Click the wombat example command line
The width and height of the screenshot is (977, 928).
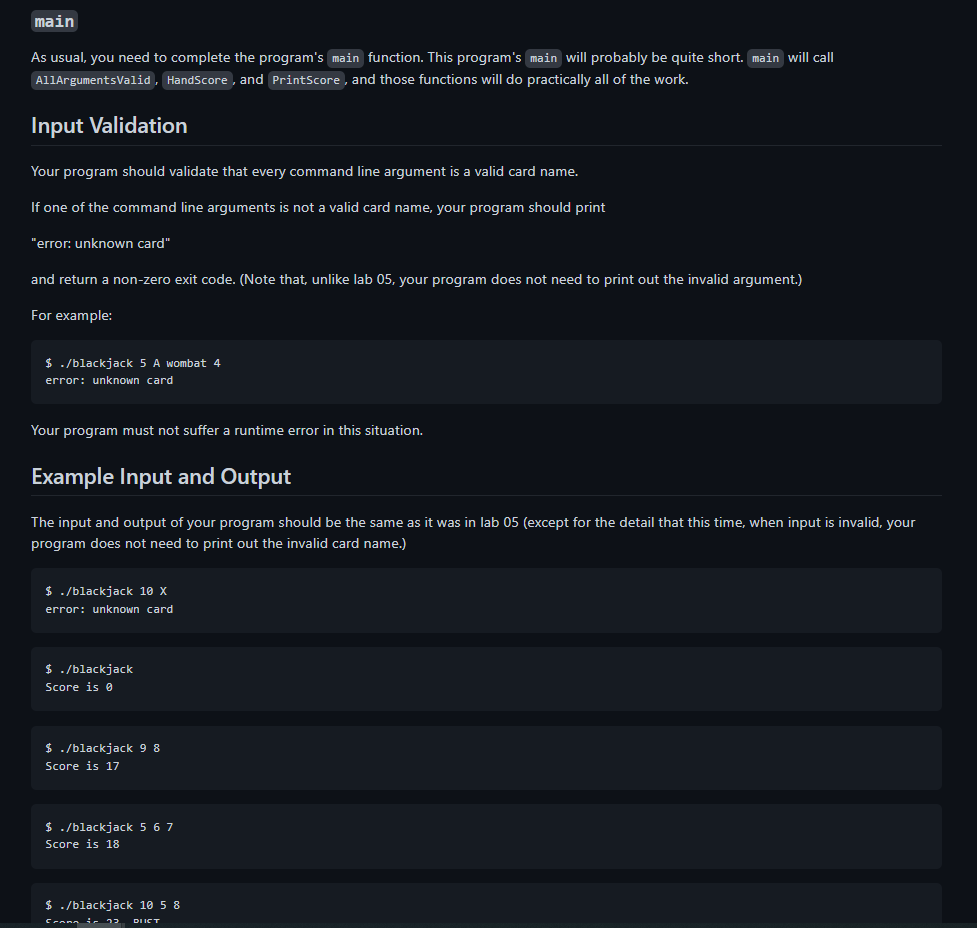133,363
